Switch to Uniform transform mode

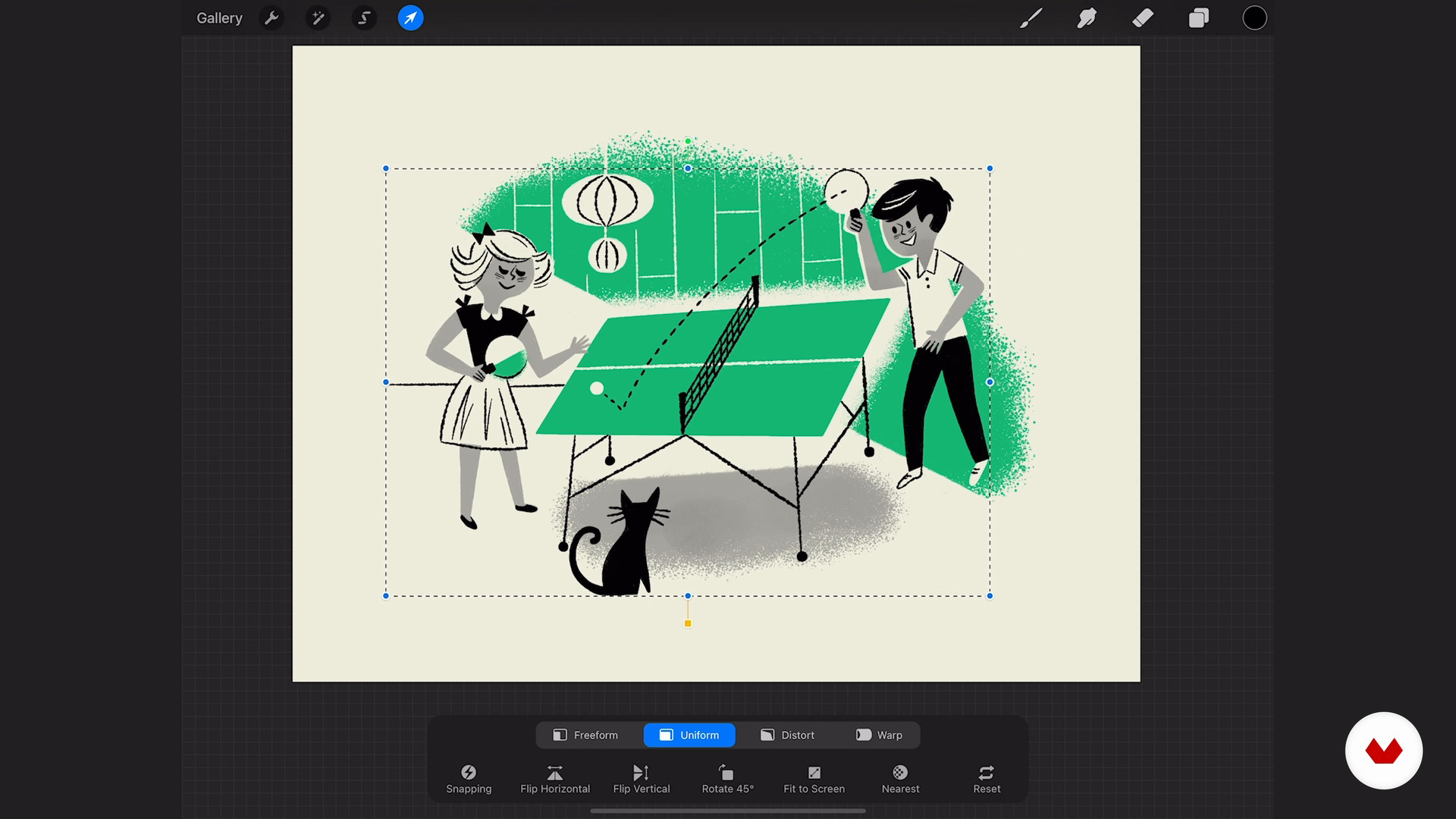tap(689, 735)
